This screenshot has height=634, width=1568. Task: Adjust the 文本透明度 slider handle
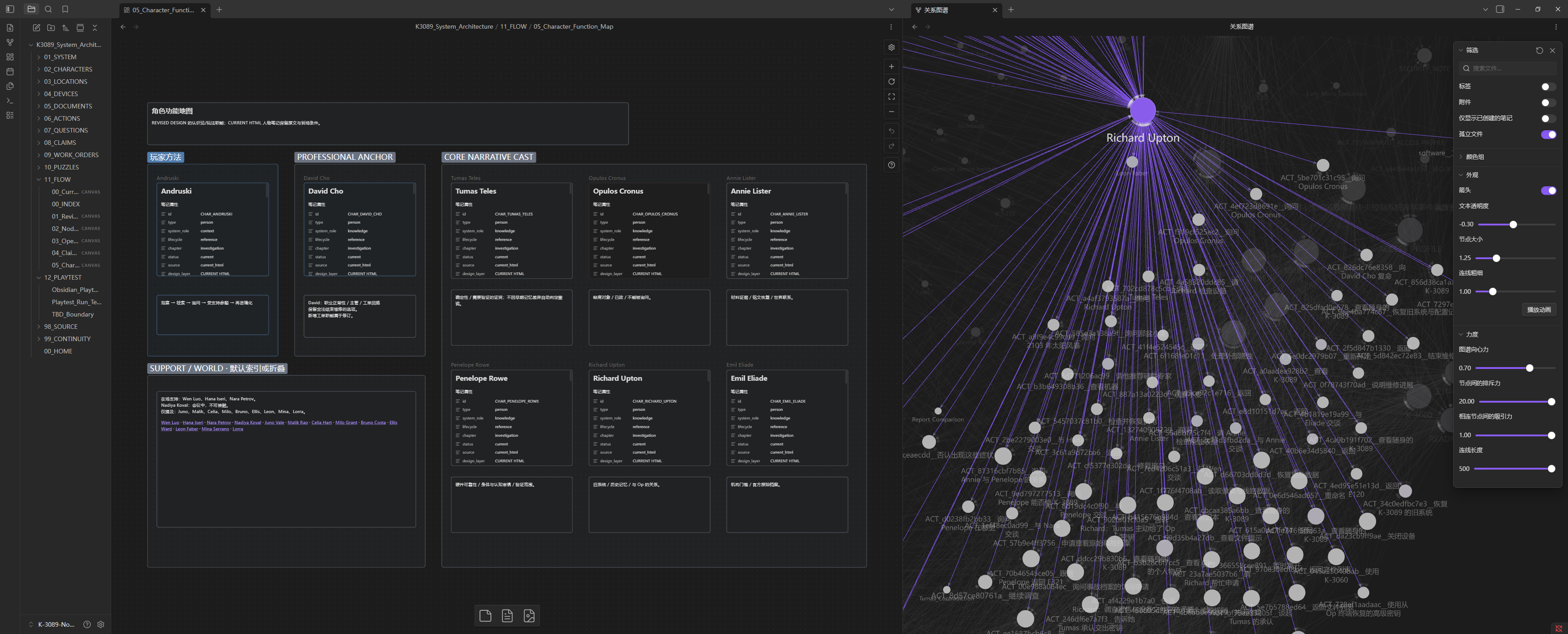(1512, 225)
